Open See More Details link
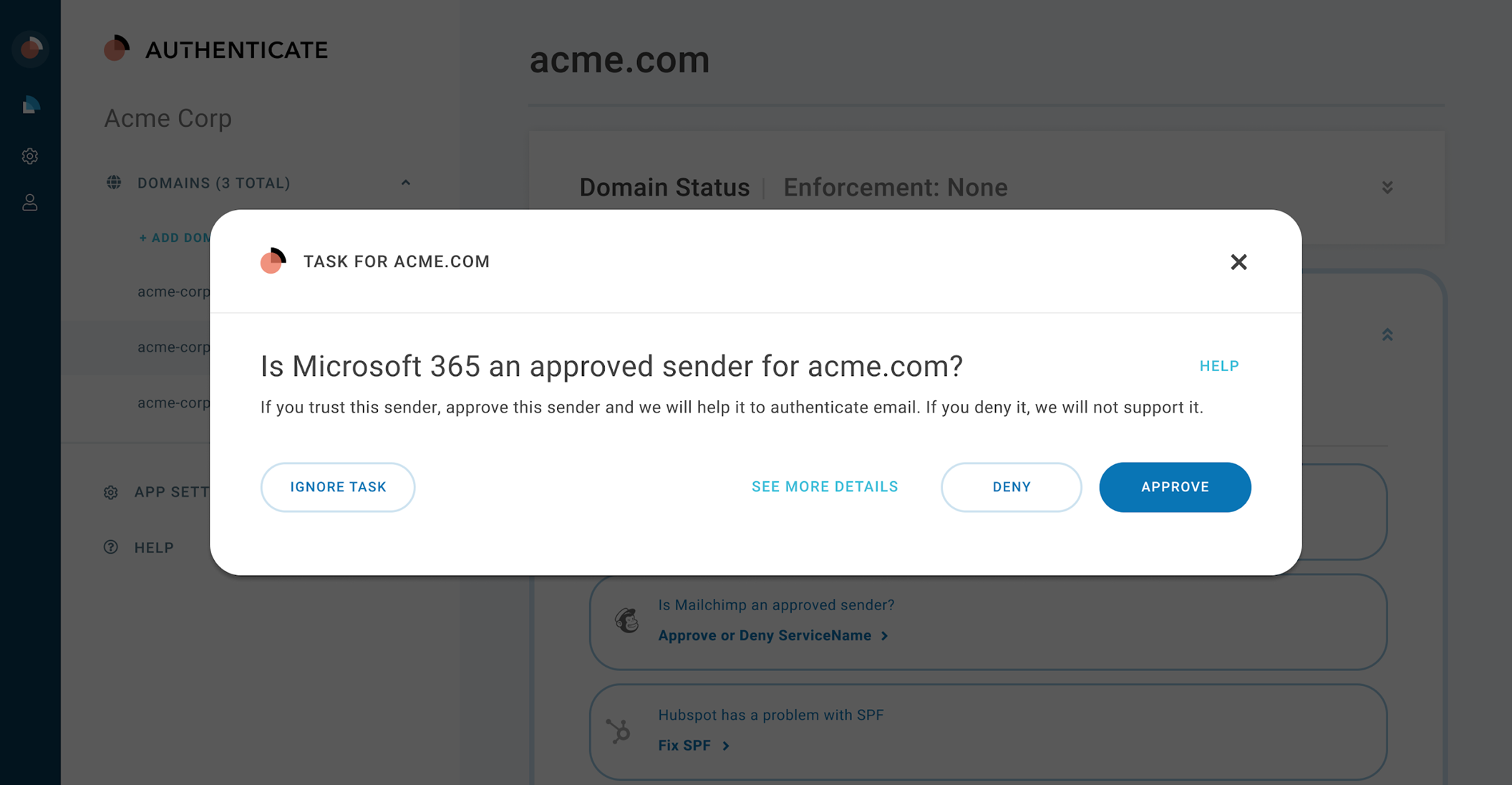Image resolution: width=1512 pixels, height=785 pixels. point(825,487)
